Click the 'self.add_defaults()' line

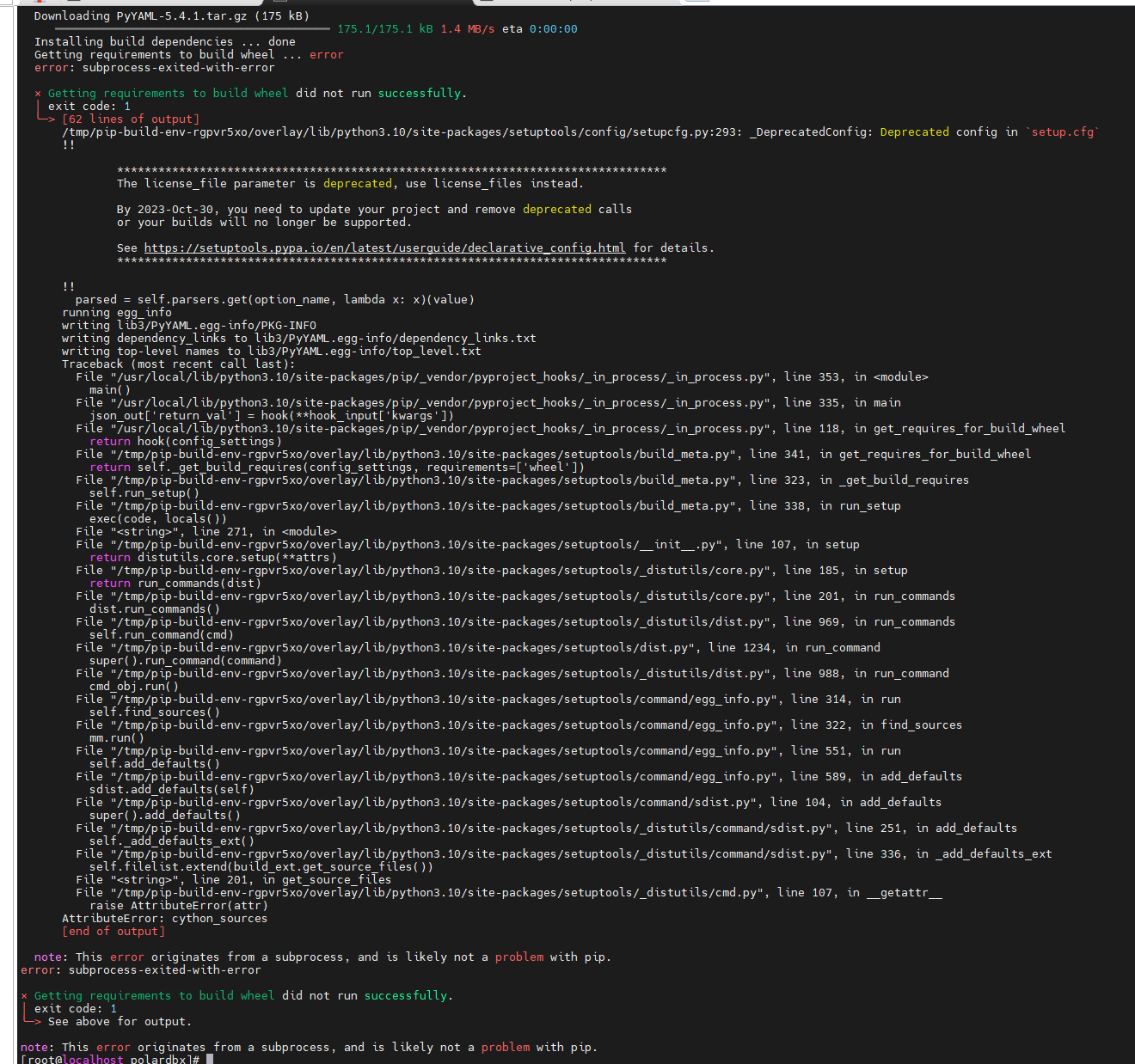click(154, 764)
